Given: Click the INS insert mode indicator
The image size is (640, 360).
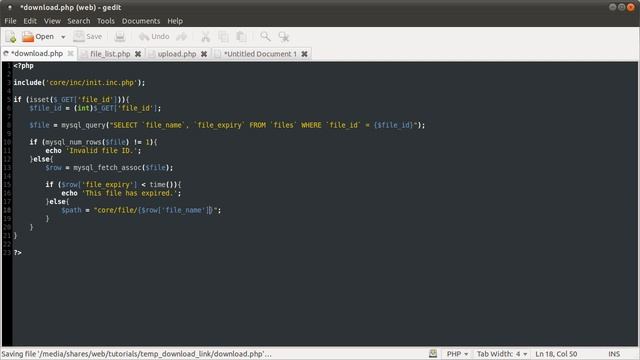Looking at the screenshot, I should tap(614, 354).
